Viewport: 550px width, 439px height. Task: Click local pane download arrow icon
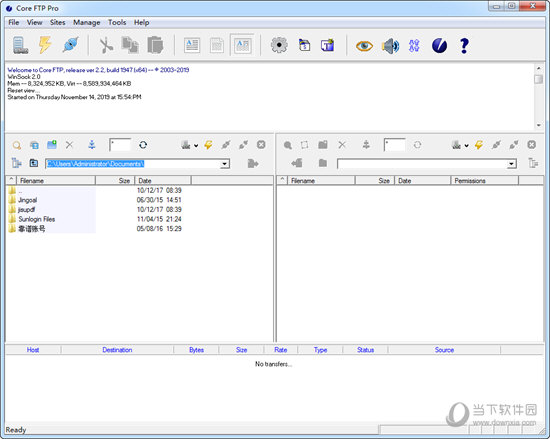pos(92,144)
